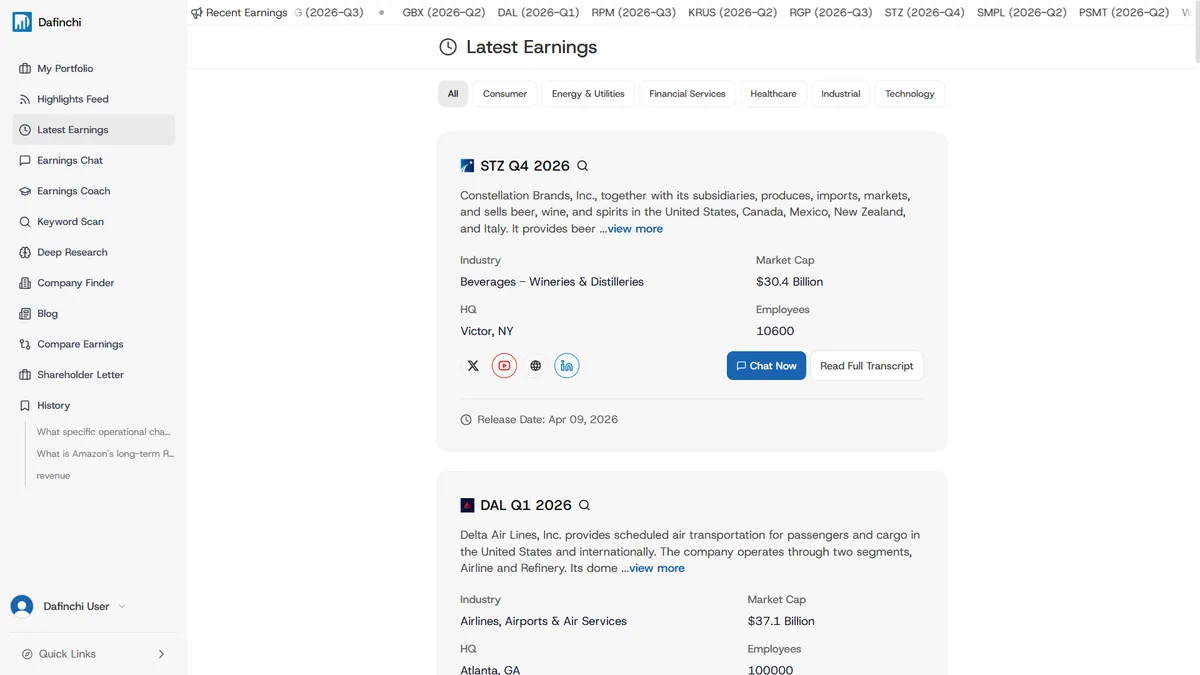The image size is (1200, 675).
Task: Click the Dafinchi User avatar
Action: 22,606
